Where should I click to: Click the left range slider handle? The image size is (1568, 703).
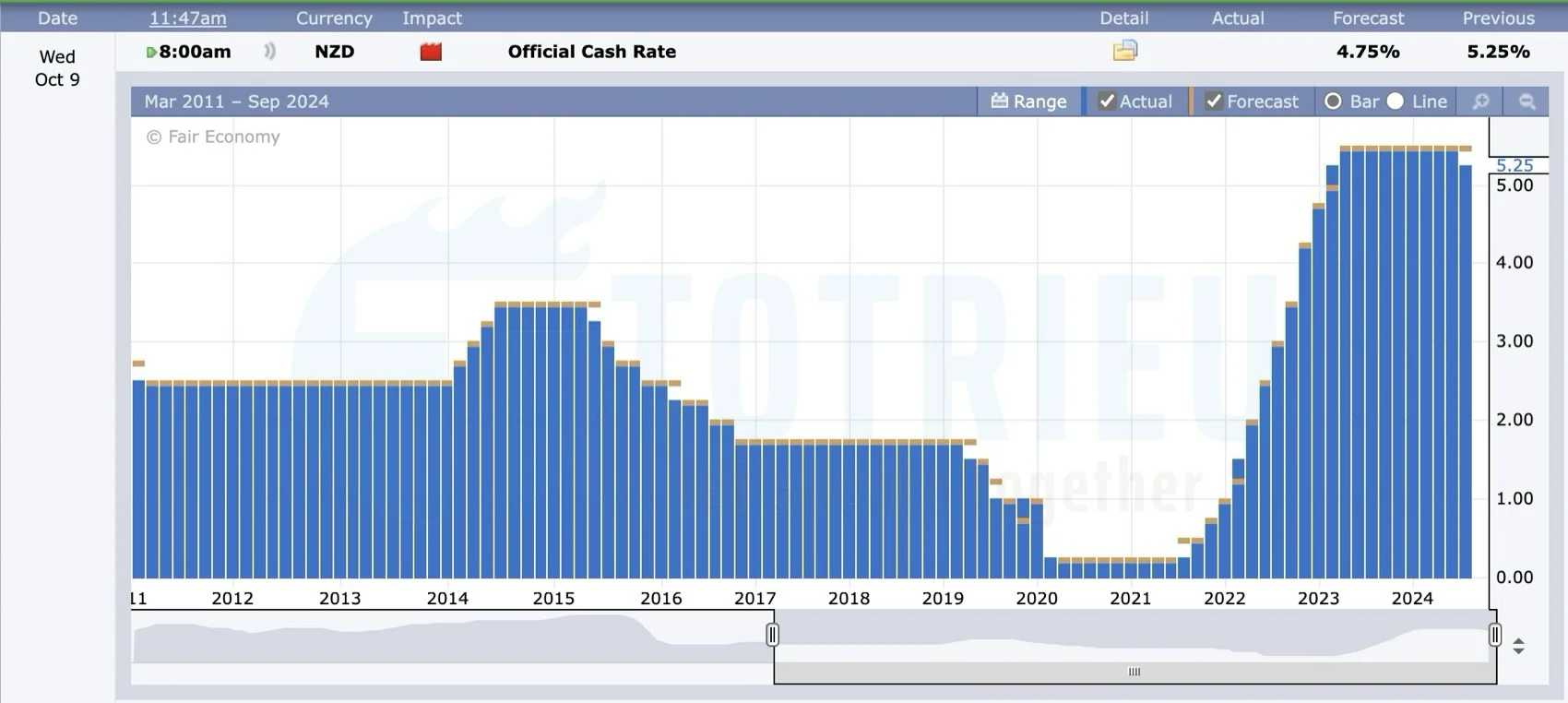pos(773,634)
